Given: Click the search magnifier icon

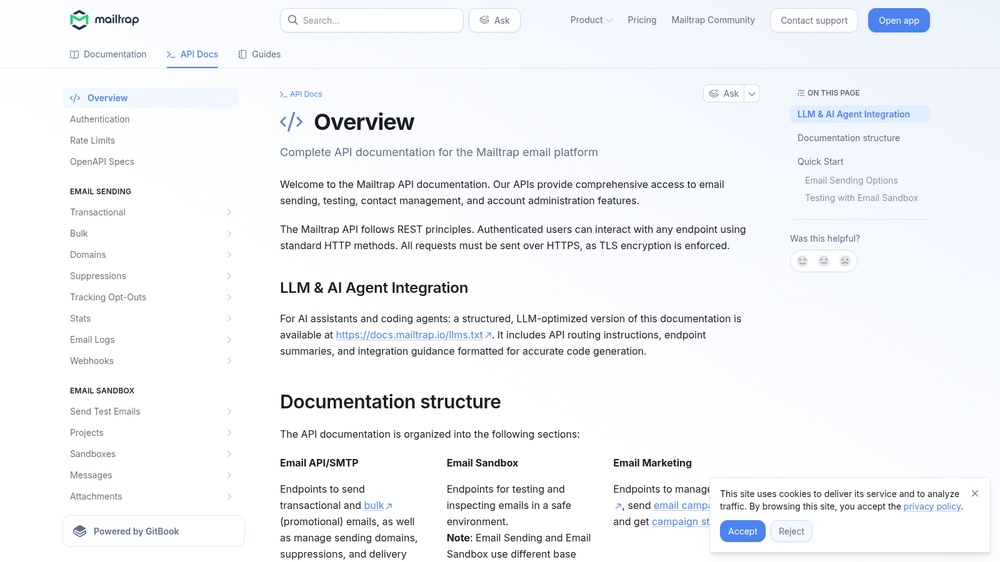Looking at the screenshot, I should coord(293,20).
